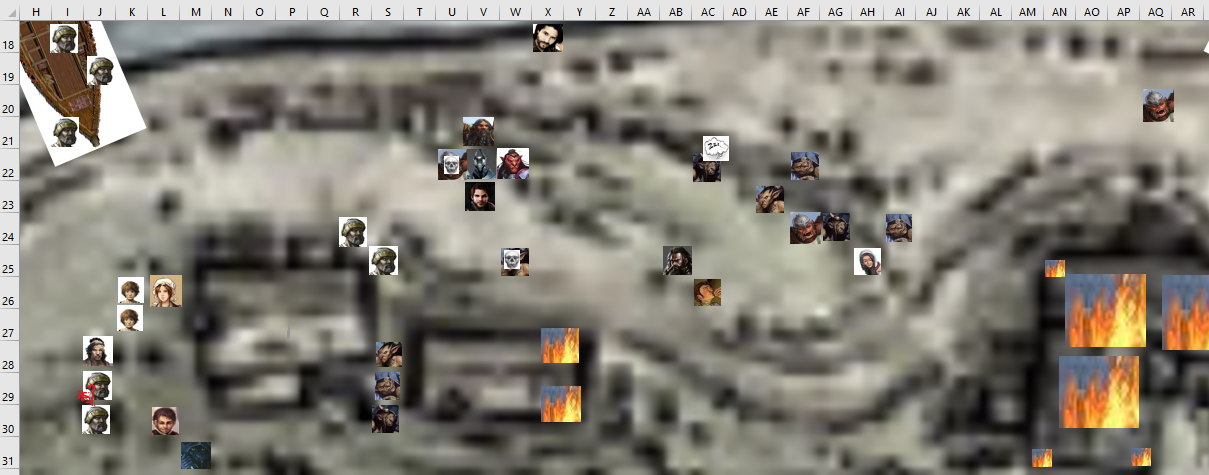Image resolution: width=1209 pixels, height=475 pixels.
Task: Select the dark goblin token beneath the Zzz bubble
Action: [x=707, y=168]
